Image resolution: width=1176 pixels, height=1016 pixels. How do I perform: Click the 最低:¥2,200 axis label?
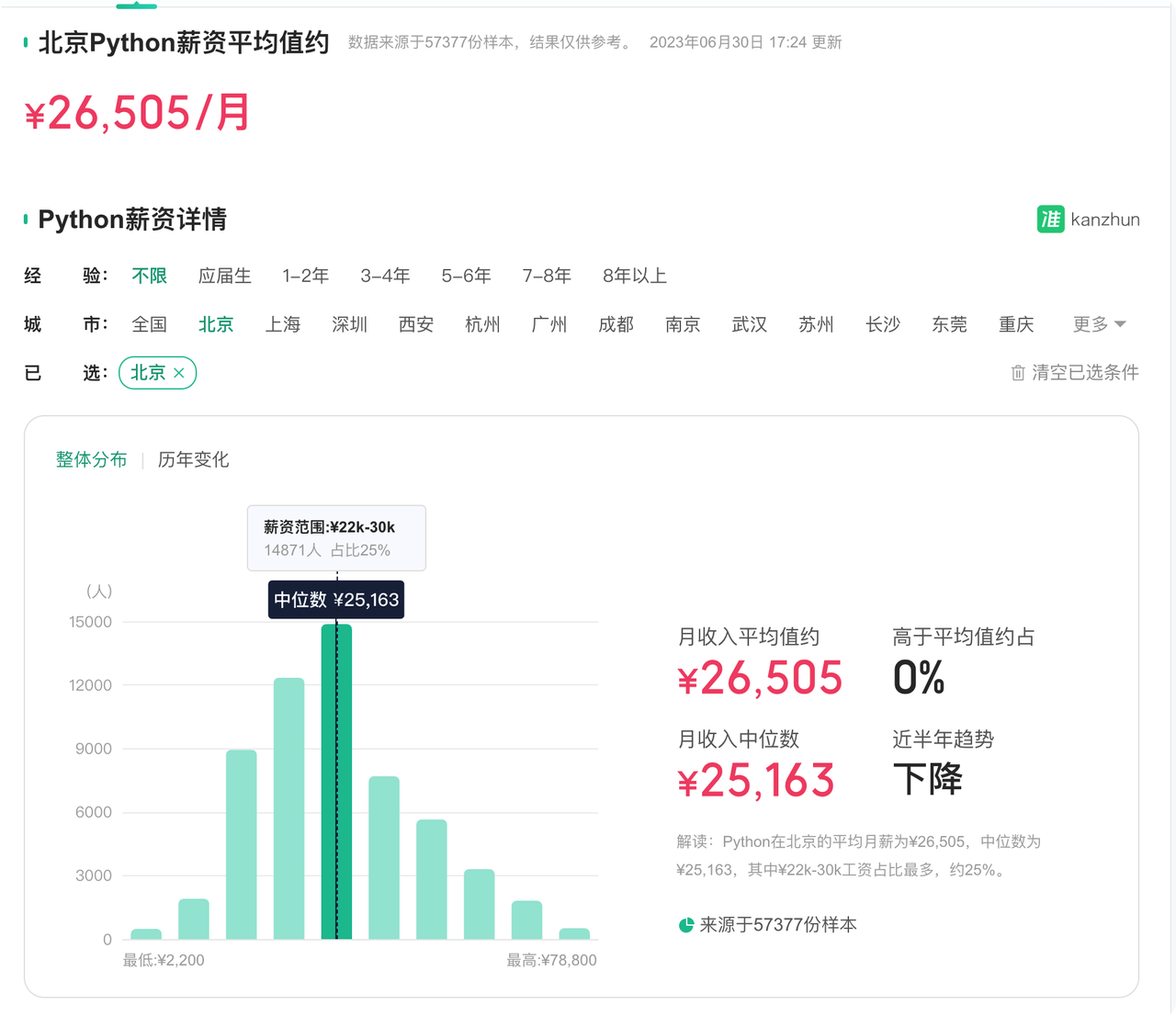[164, 960]
